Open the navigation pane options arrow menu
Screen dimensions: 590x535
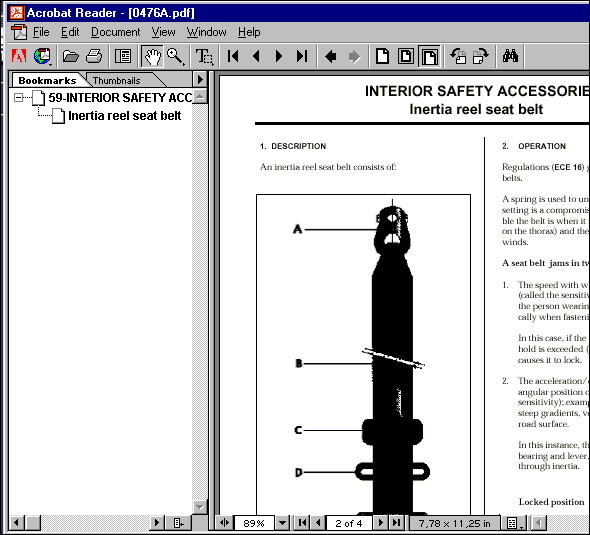[x=200, y=79]
